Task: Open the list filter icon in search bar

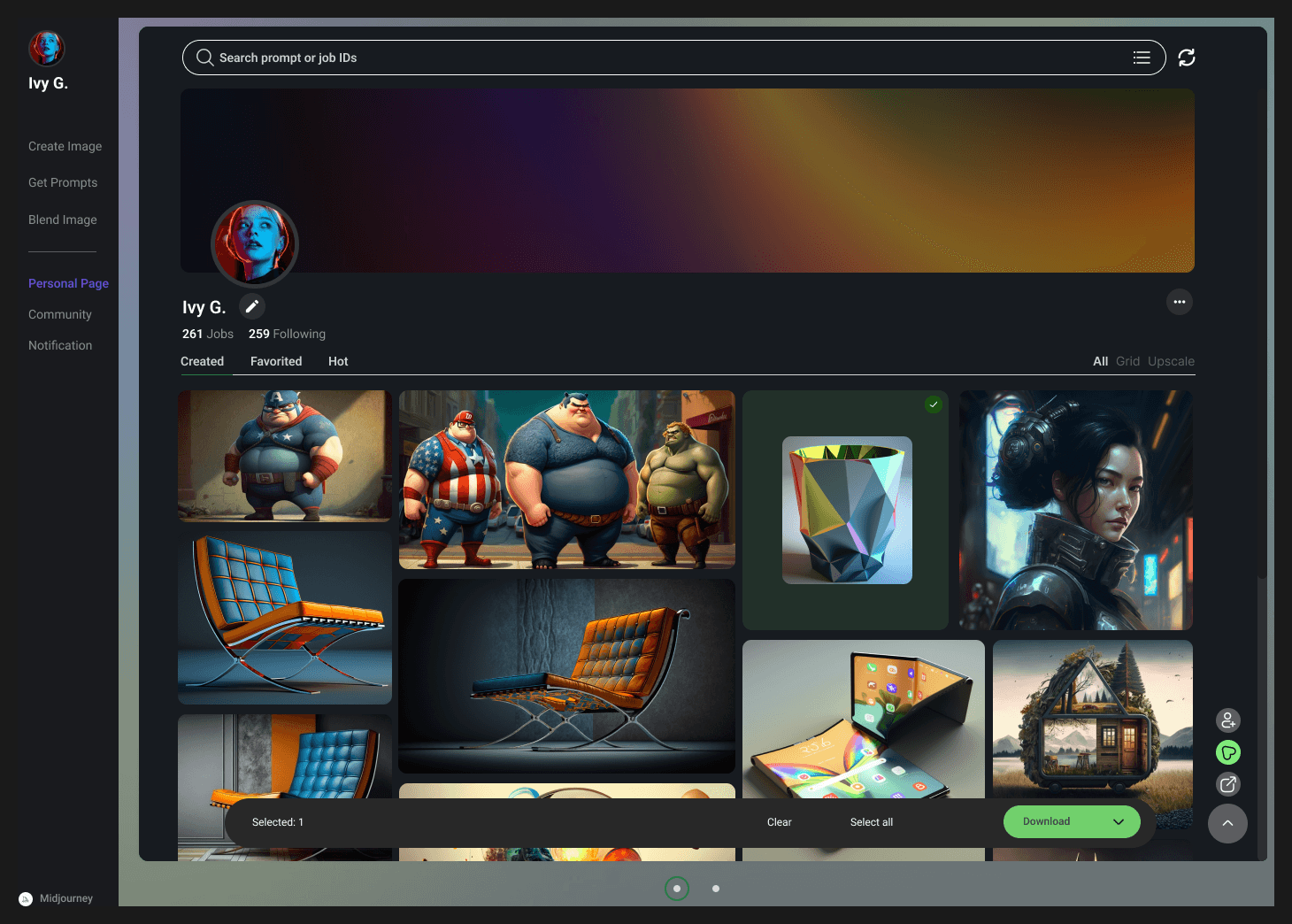Action: [1142, 58]
